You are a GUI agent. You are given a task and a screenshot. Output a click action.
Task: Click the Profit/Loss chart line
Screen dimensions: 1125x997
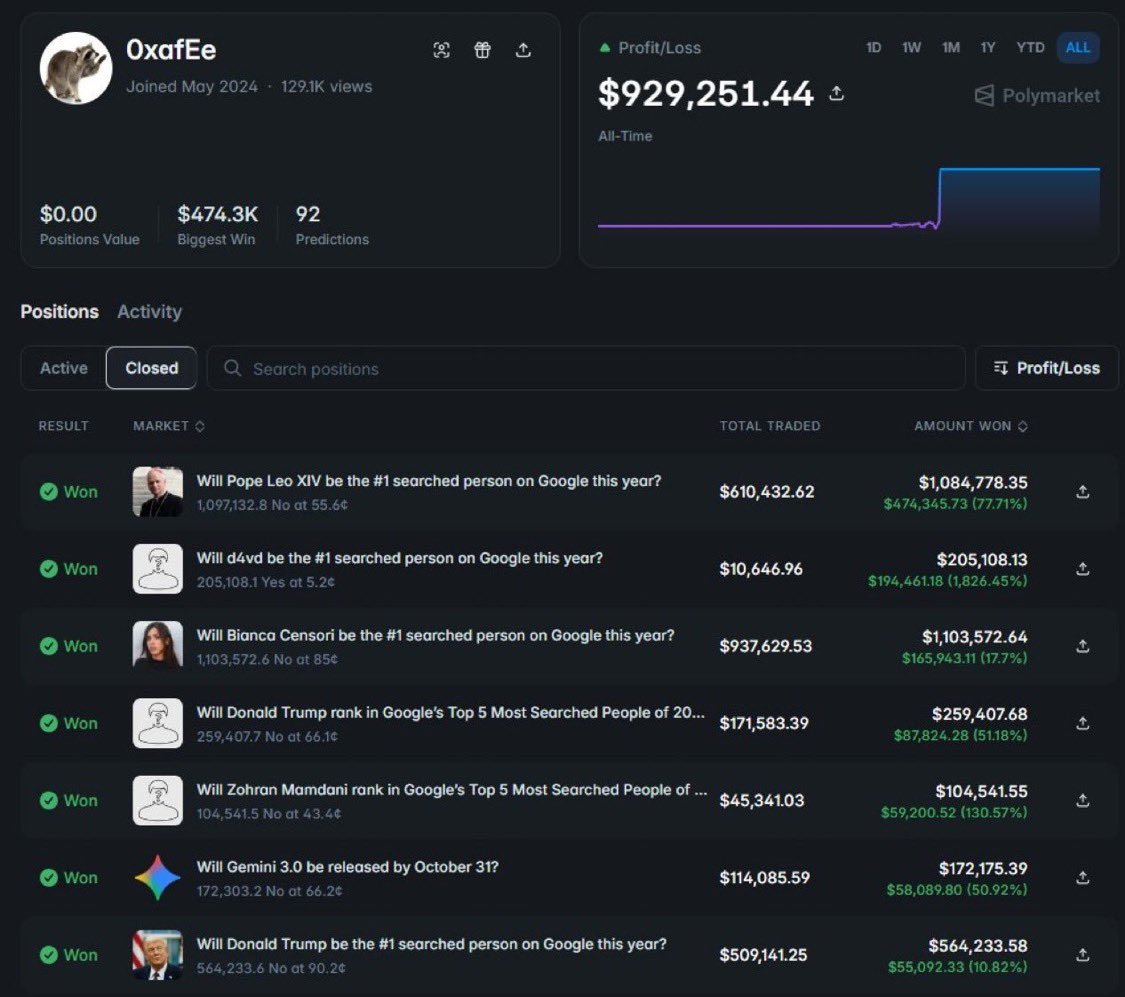click(x=849, y=198)
